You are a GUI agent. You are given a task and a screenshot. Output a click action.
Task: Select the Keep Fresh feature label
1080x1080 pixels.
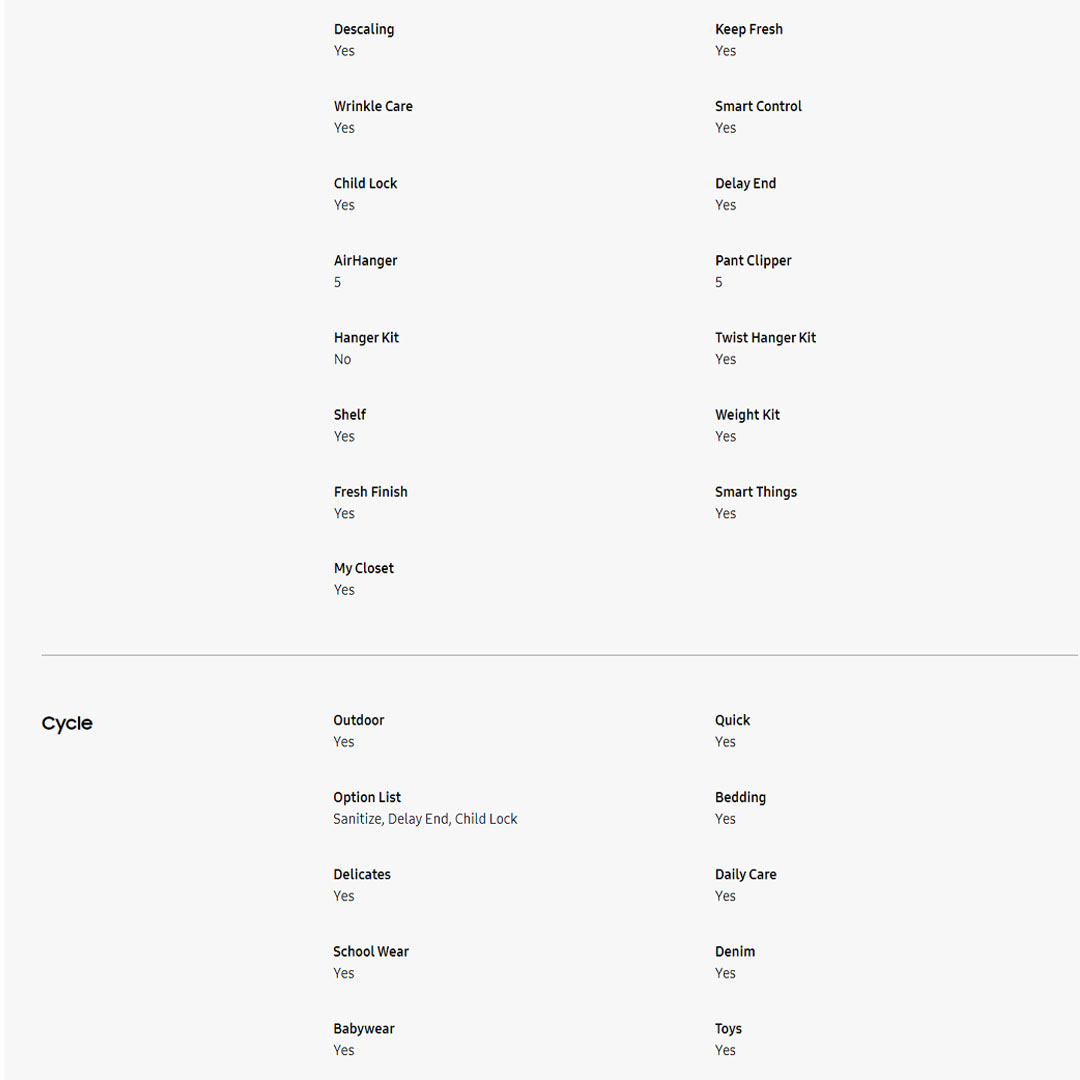749,29
